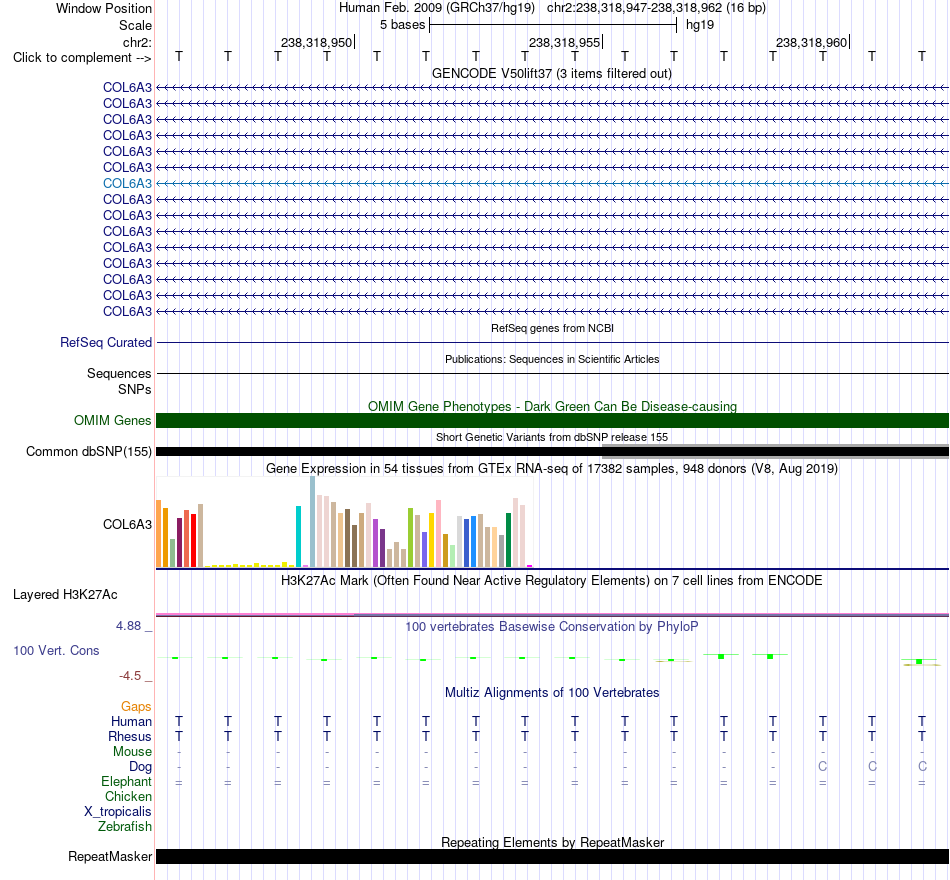Click the 'Click to complement -->' label
Screen dimensions: 950x880
pos(82,58)
